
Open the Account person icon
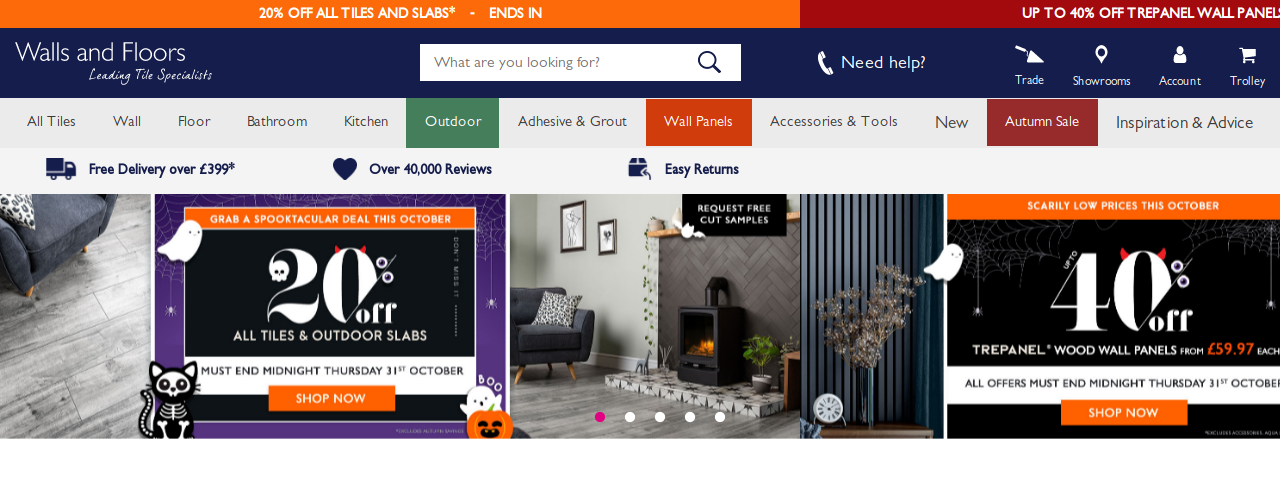[x=1180, y=55]
